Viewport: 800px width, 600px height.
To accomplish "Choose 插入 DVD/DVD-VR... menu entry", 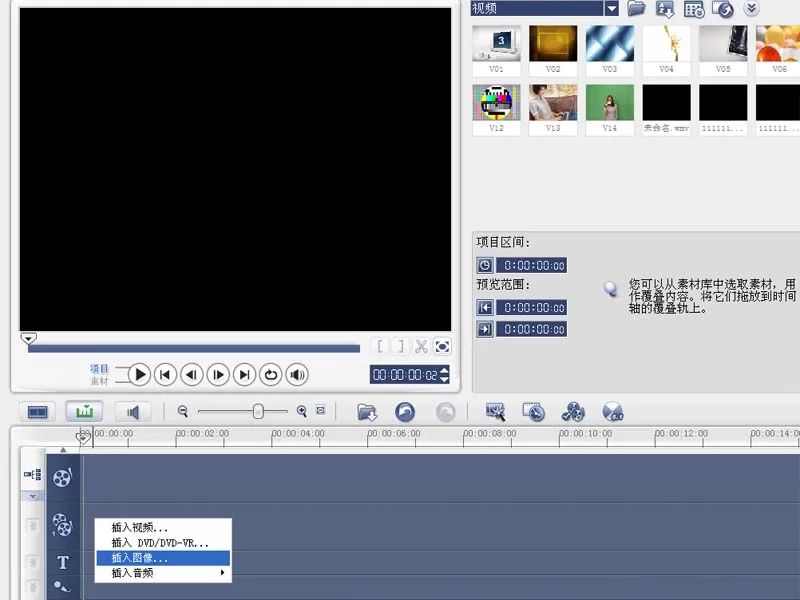I will coord(163,543).
